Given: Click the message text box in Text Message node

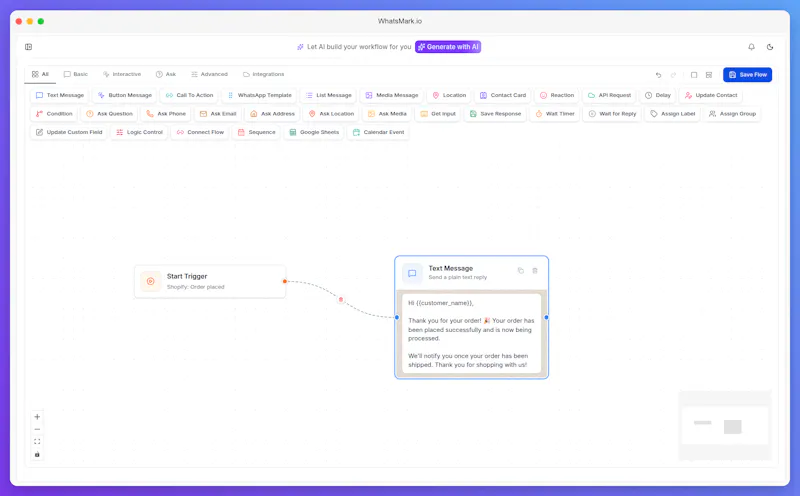Looking at the screenshot, I should point(471,333).
